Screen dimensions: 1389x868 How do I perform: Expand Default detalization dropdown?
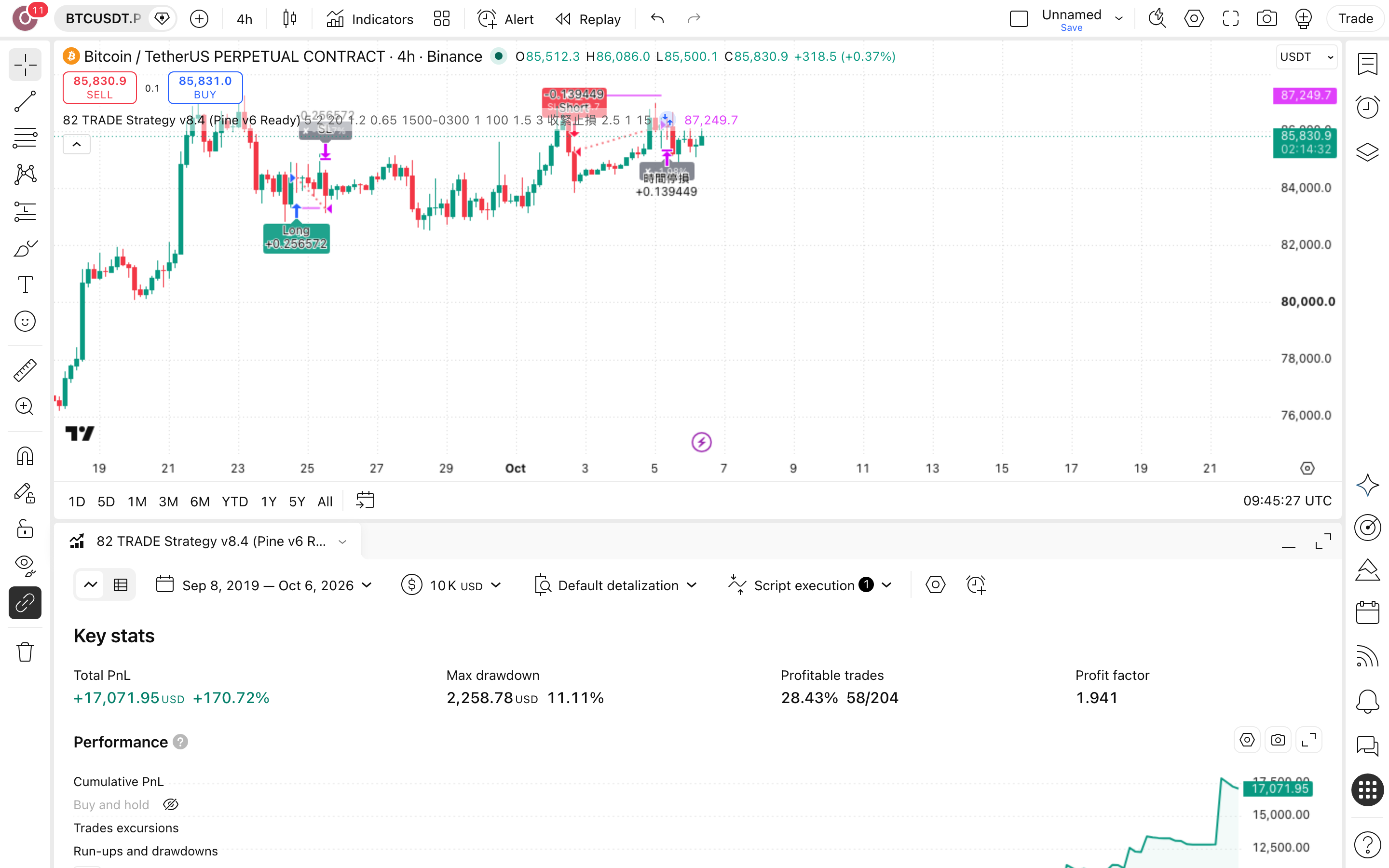pos(616,585)
